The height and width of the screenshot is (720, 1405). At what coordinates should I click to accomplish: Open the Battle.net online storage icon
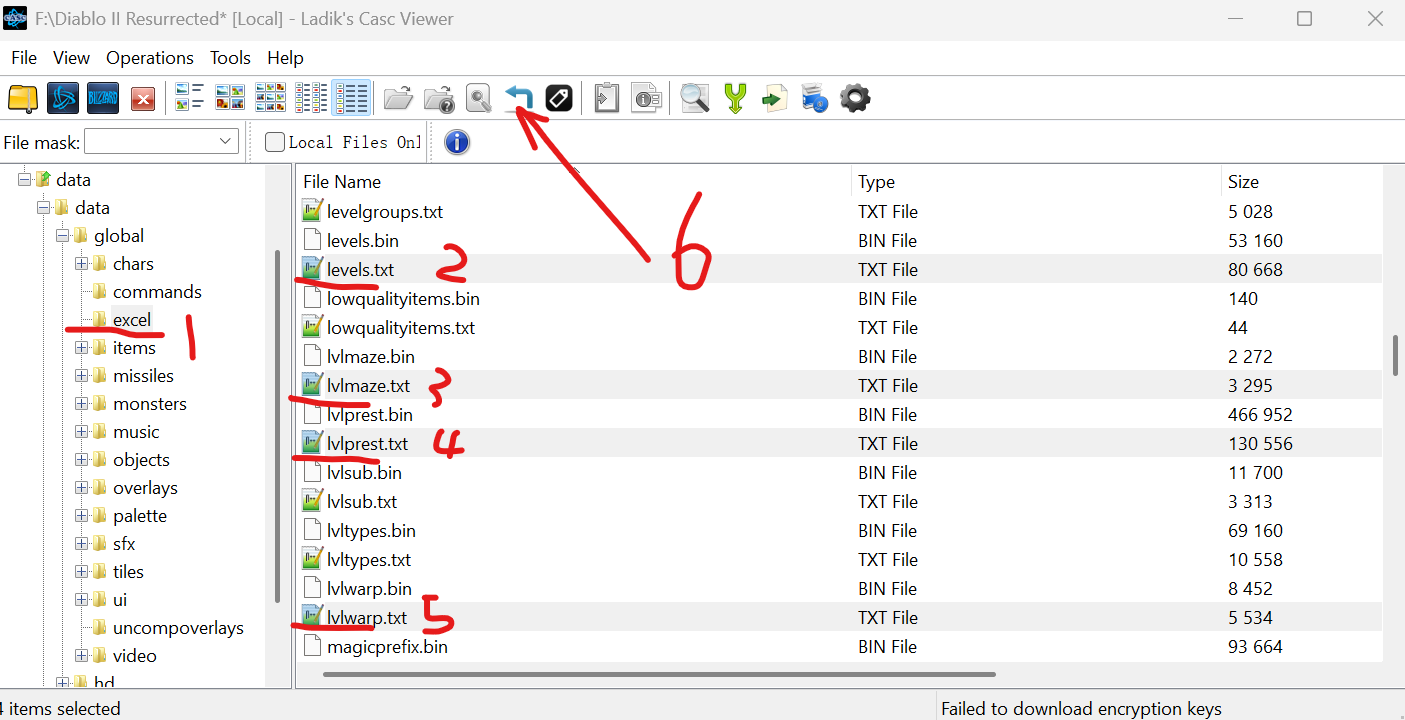tap(63, 98)
